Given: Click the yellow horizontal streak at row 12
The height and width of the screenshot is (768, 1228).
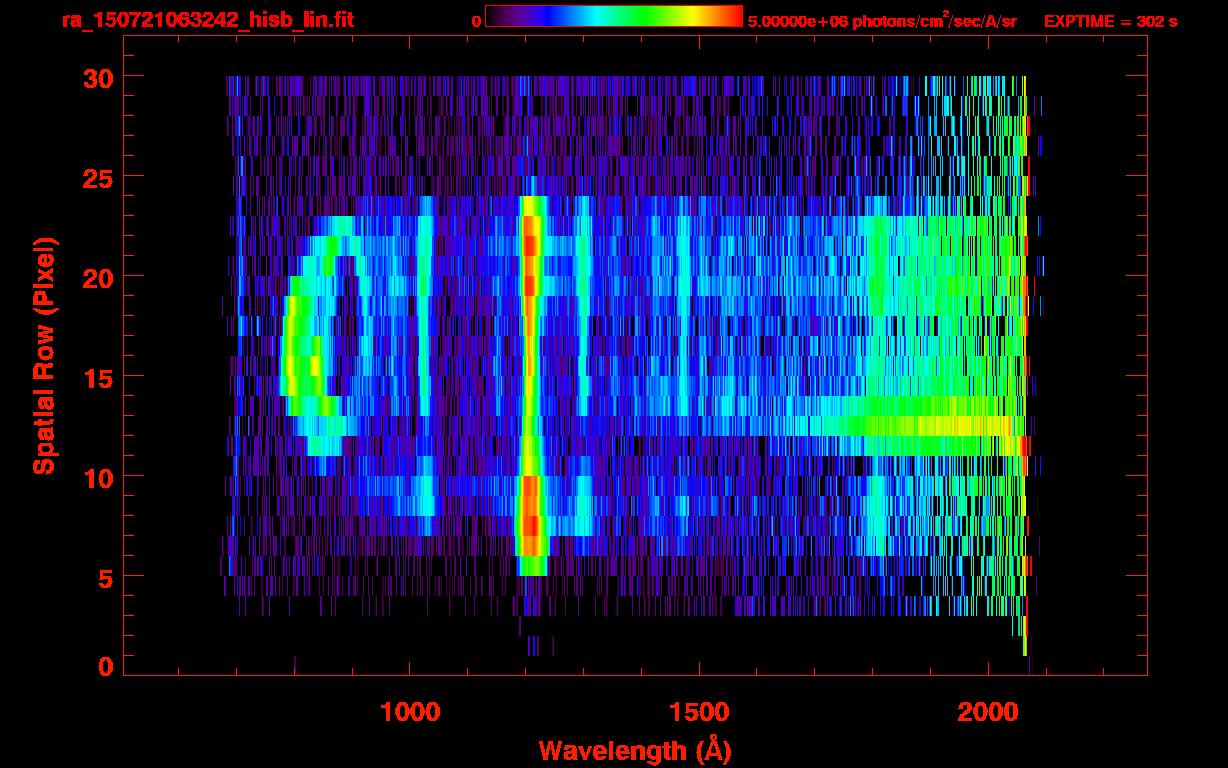Looking at the screenshot, I should click(x=930, y=426).
